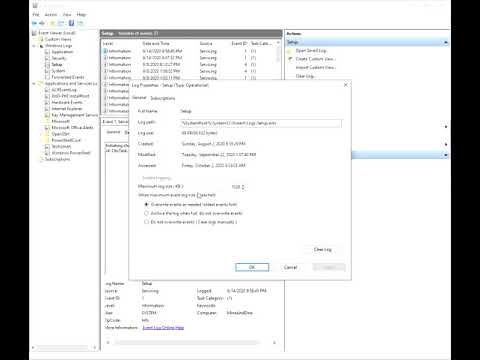This screenshot has height=360, width=480.
Task: Select Overwrite events as needed option
Action: point(146,205)
